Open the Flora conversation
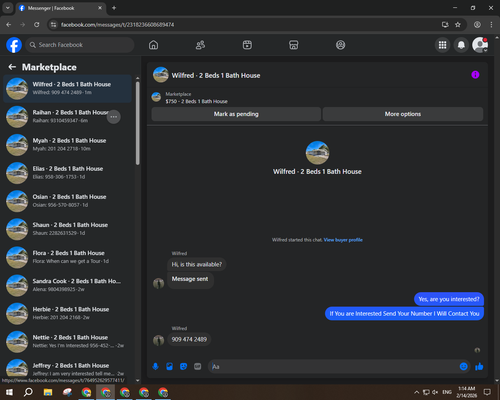Image resolution: width=500 pixels, height=400 pixels. (x=67, y=257)
